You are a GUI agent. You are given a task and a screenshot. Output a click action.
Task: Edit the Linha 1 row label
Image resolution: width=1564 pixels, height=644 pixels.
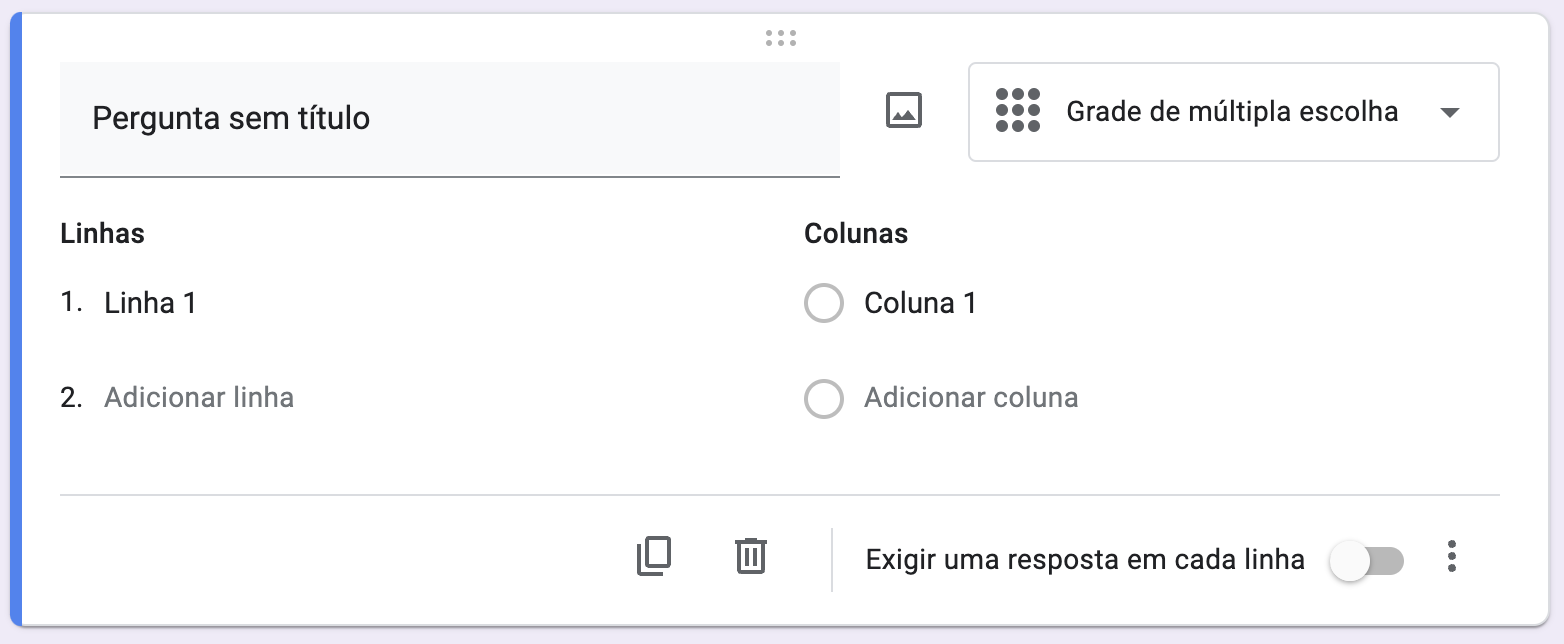click(x=150, y=304)
